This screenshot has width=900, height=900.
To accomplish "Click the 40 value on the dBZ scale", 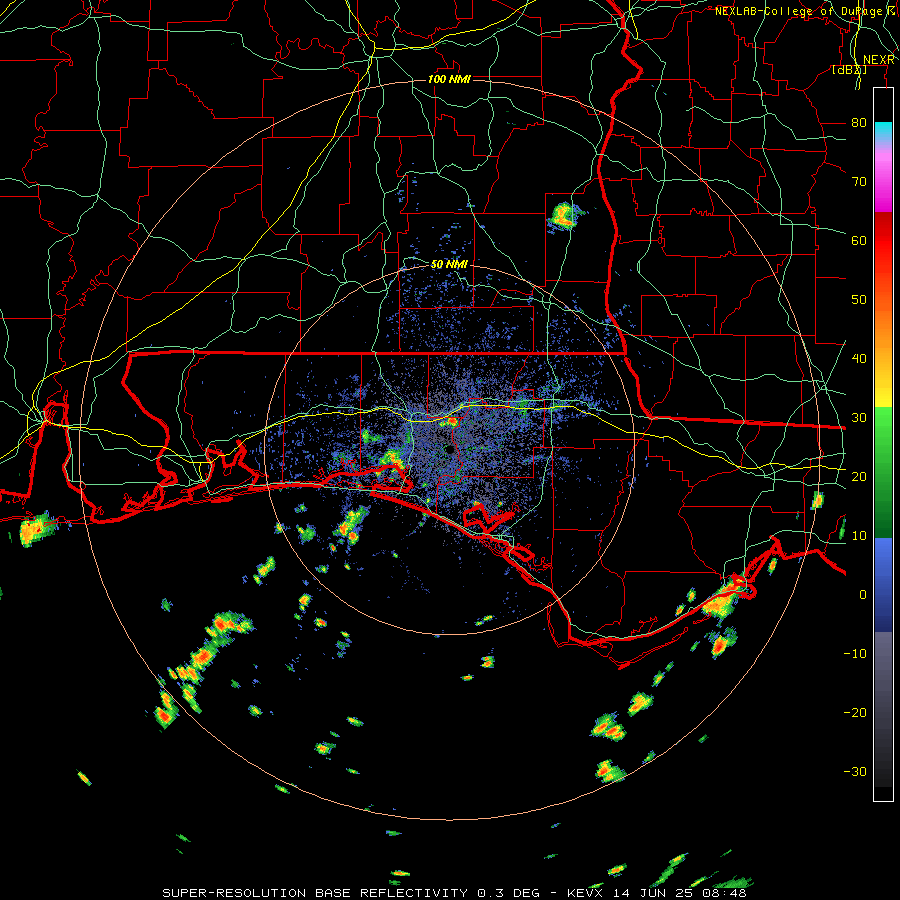I will [x=859, y=359].
